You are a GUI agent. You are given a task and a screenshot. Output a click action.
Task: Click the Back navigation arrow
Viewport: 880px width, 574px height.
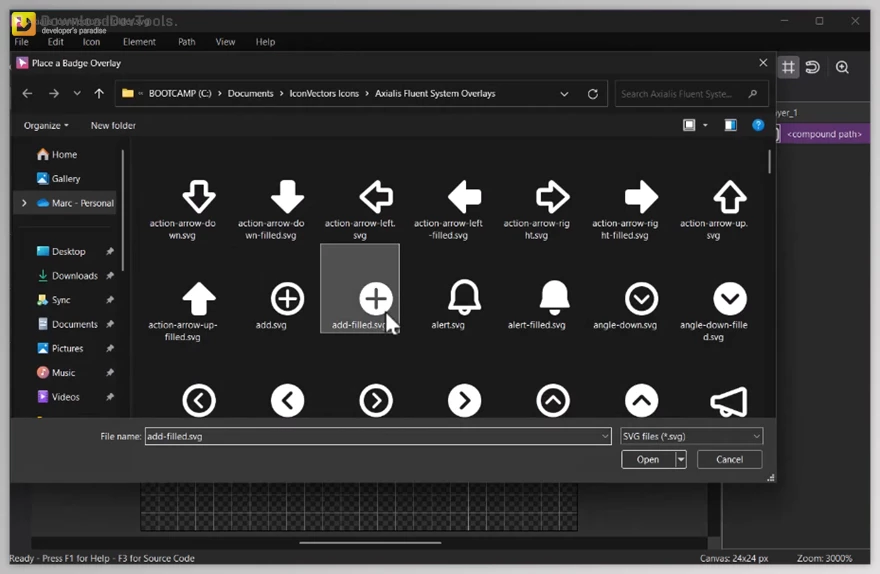point(27,94)
